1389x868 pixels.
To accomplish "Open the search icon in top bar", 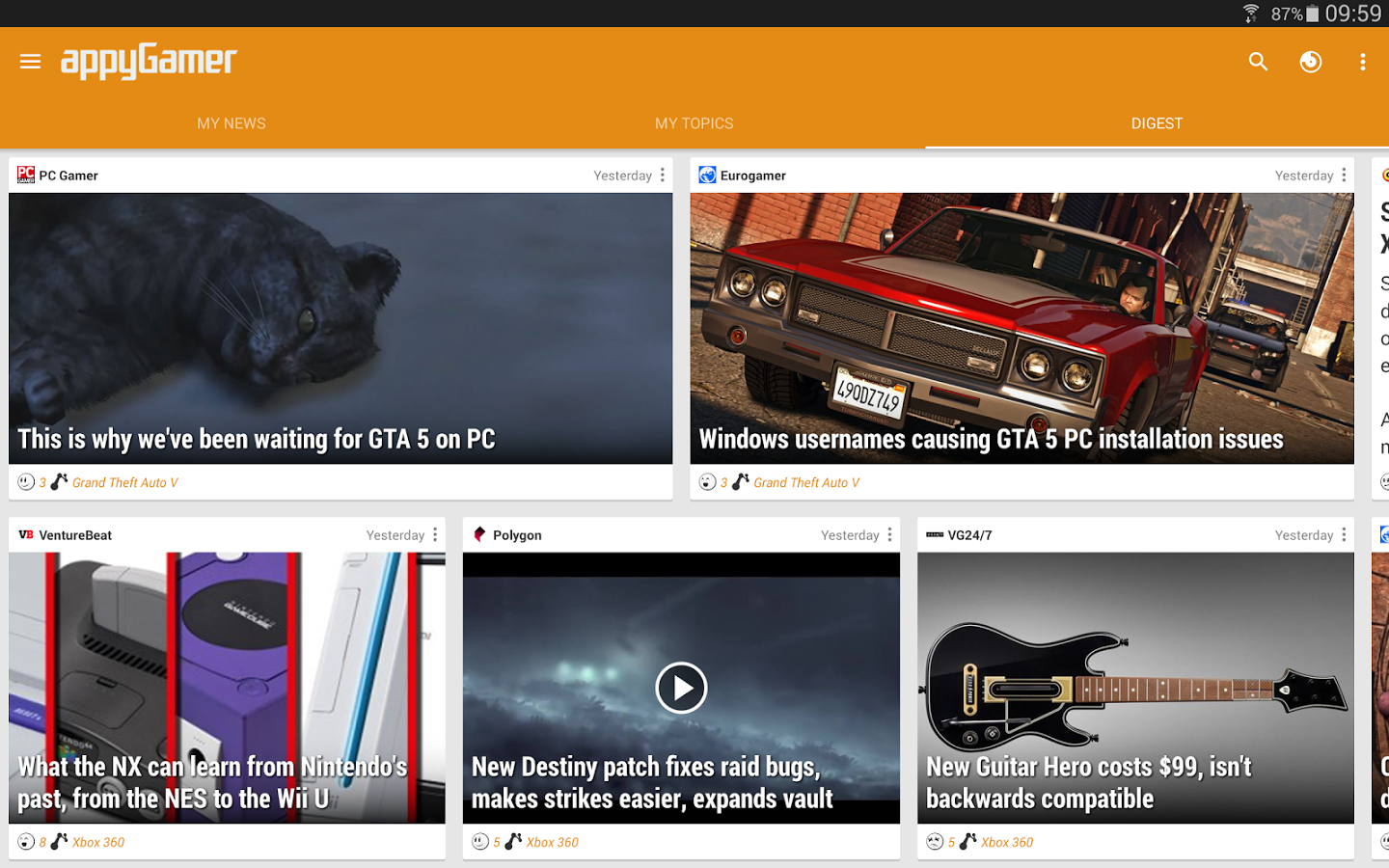I will coord(1258,62).
